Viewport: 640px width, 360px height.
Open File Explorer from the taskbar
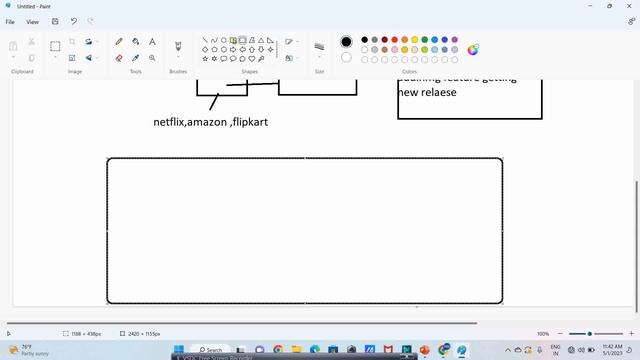(x=296, y=349)
